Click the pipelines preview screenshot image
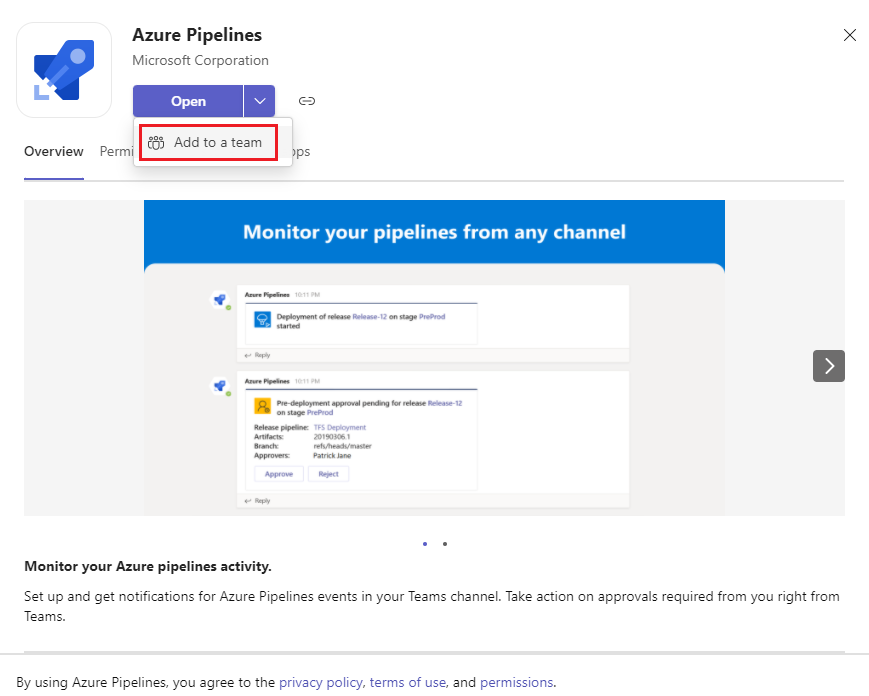 pyautogui.click(x=434, y=358)
